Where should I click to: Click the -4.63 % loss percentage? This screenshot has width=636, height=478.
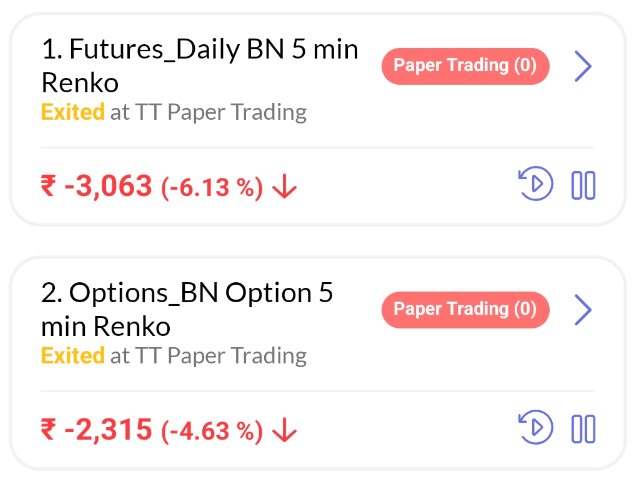coord(212,431)
